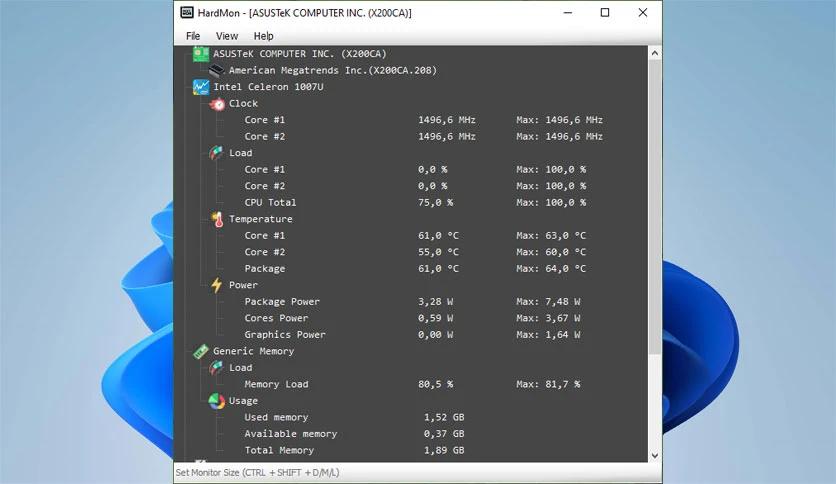This screenshot has height=484, width=836.
Task: Select the Usage group label
Action: tap(243, 401)
